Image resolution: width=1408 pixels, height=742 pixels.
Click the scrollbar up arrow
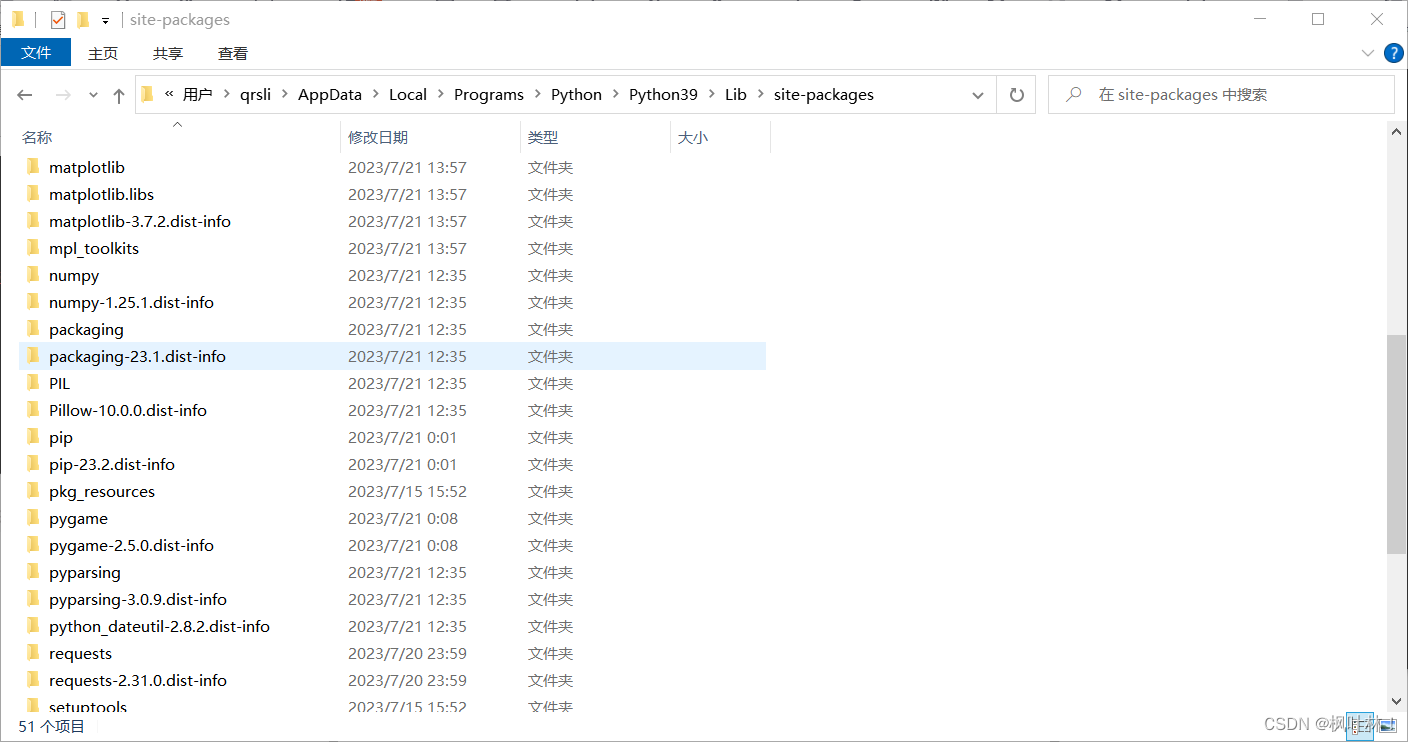tap(1397, 133)
